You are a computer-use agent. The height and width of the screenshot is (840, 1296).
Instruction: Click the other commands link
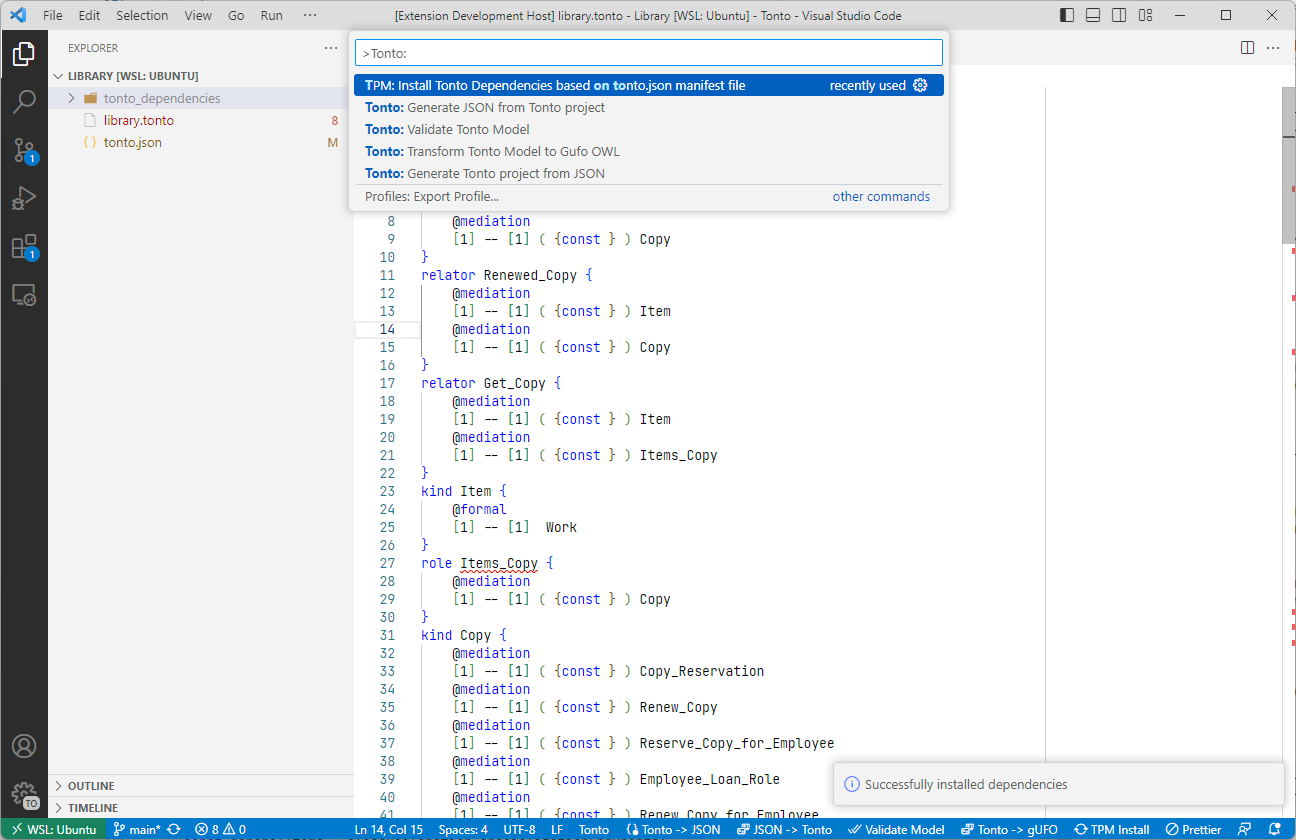[x=881, y=196]
